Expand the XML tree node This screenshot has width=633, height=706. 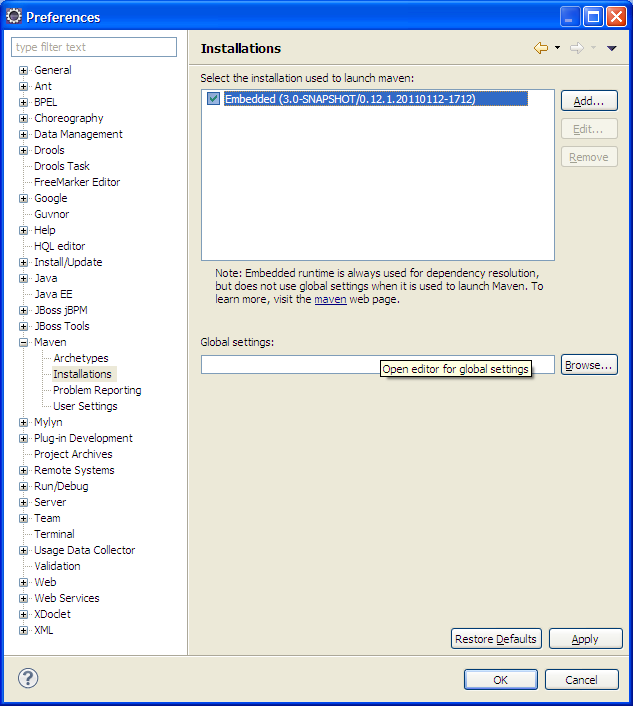[x=23, y=630]
